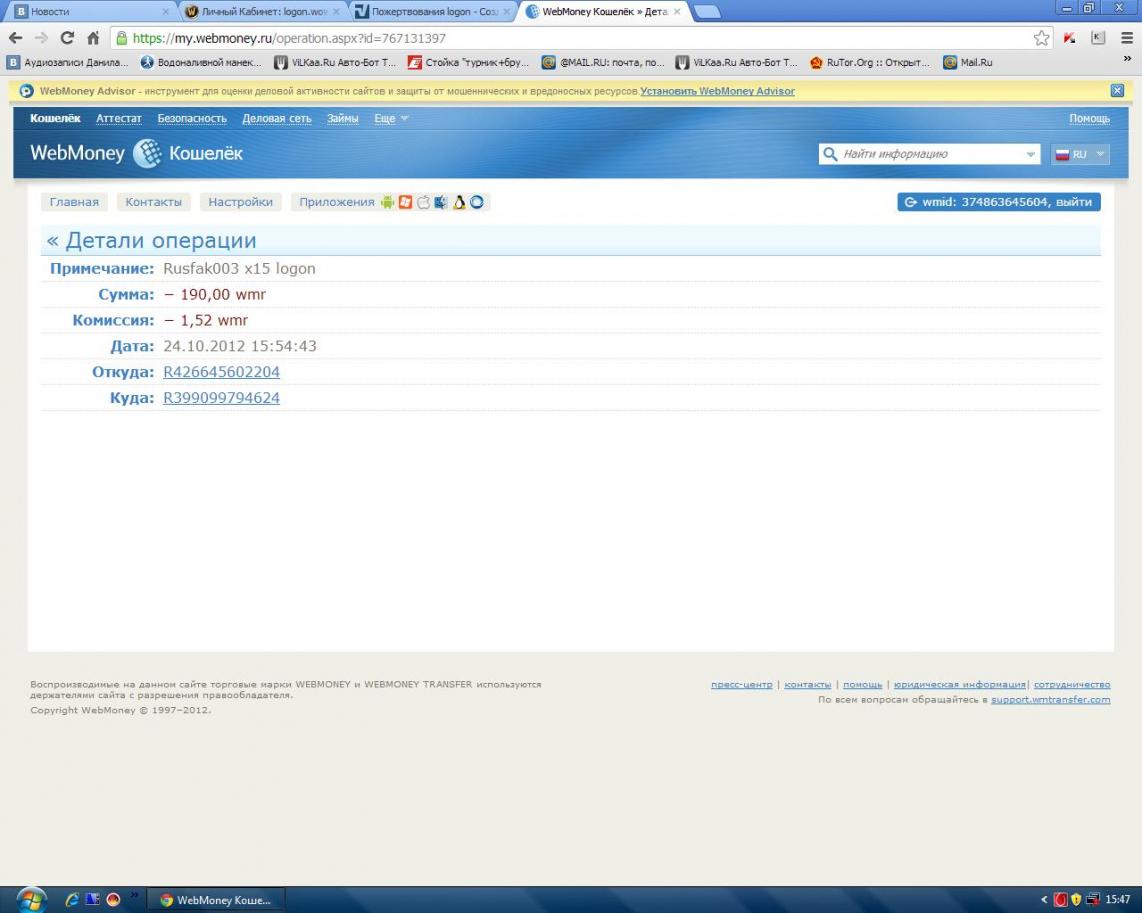Bookmark this page with the star icon
Viewport: 1142px width, 913px height.
(1041, 38)
